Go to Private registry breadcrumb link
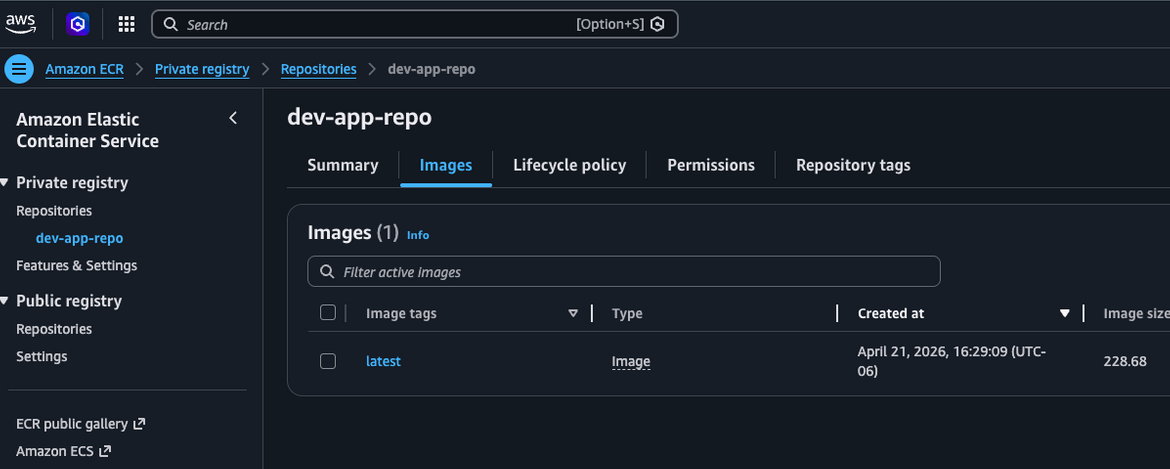Screen dimensions: 1170x469 (202, 69)
